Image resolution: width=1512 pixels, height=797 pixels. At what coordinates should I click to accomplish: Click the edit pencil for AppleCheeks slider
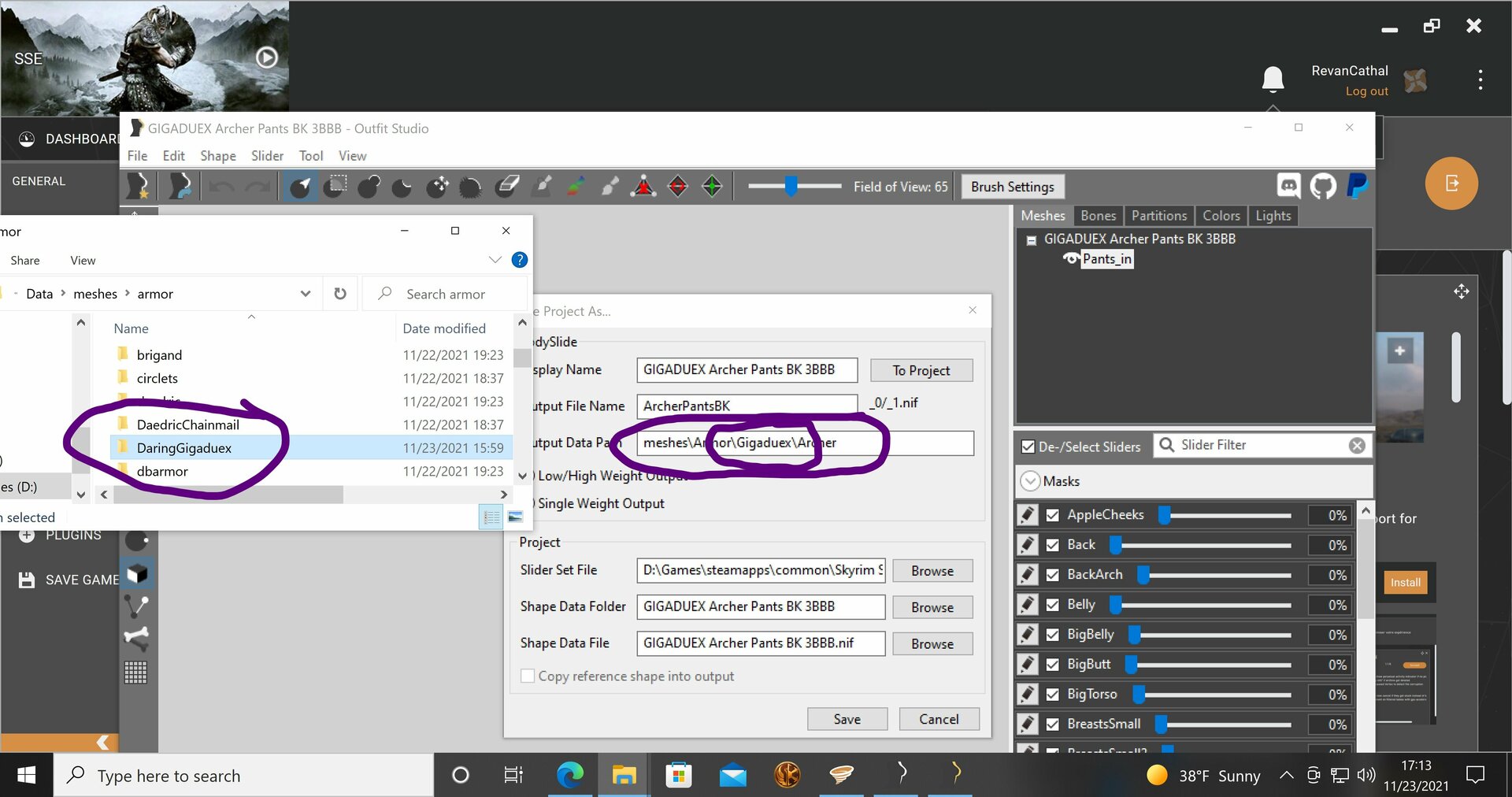1028,515
